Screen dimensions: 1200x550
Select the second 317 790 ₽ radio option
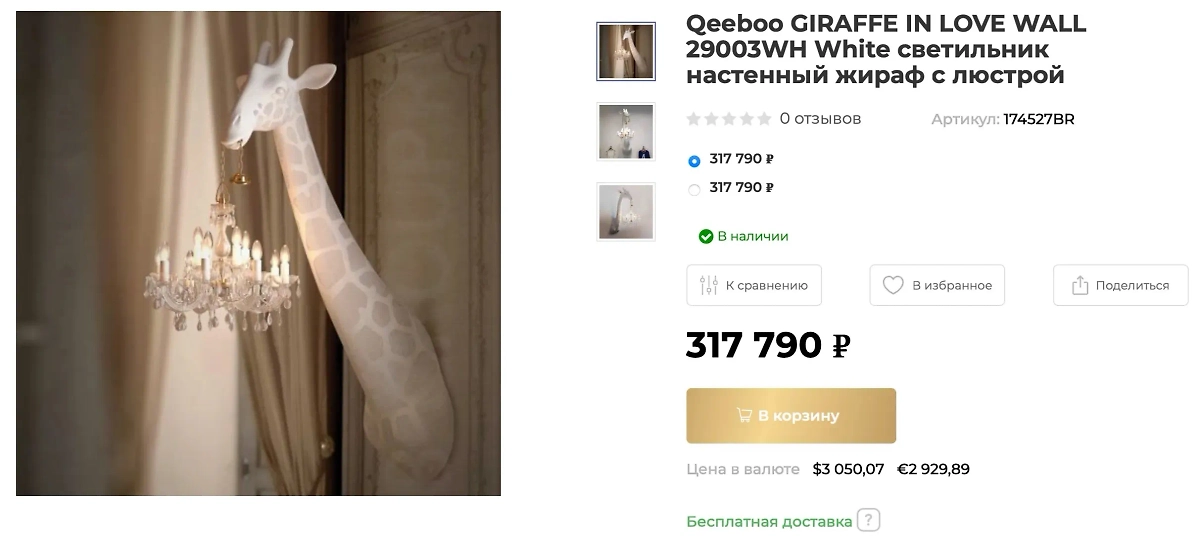point(694,189)
